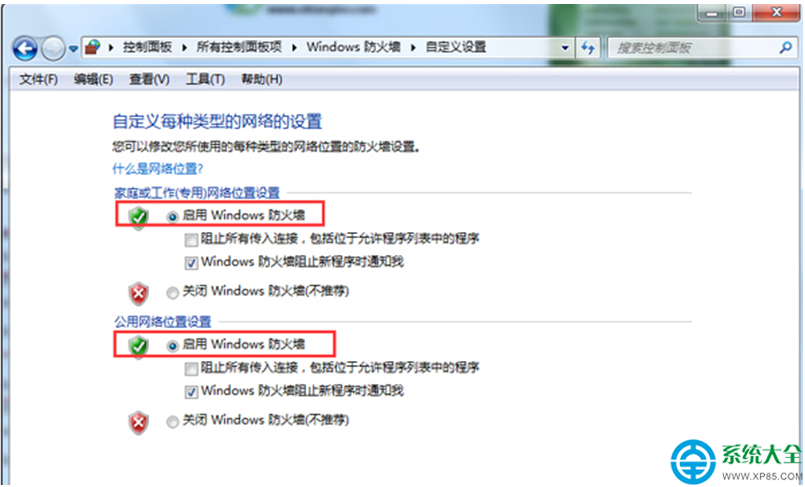Click the 自定义每种类型的网络的设置 heading
The width and height of the screenshot is (805, 487).
pyautogui.click(x=217, y=122)
